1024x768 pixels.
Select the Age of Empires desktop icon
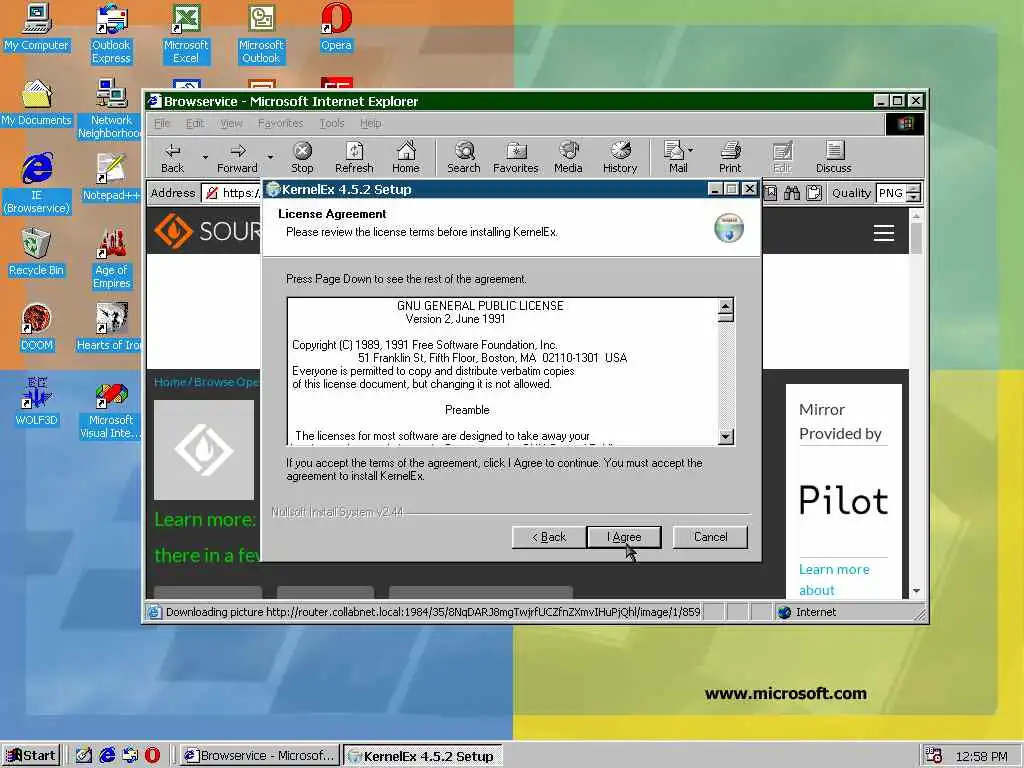[112, 259]
